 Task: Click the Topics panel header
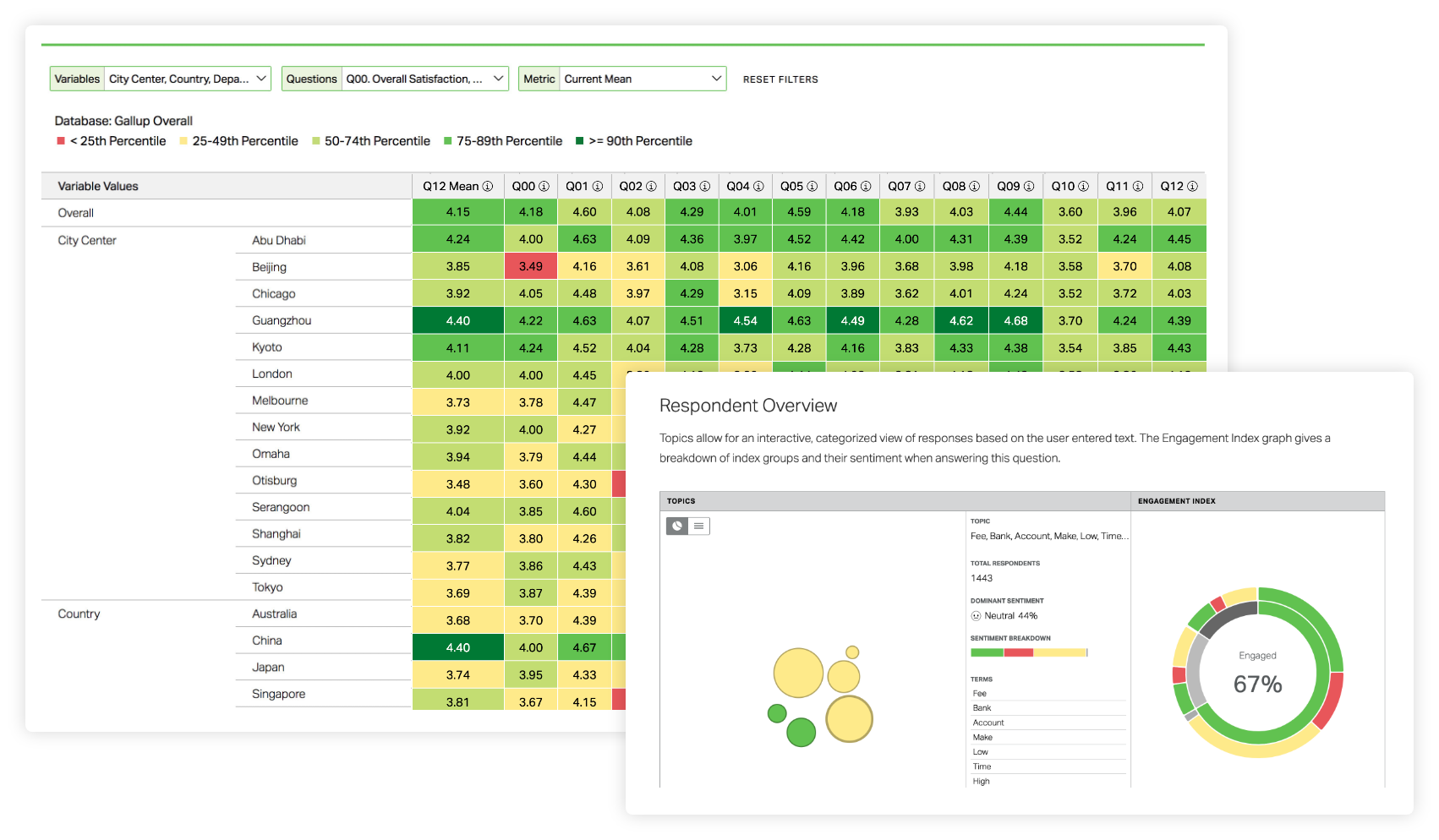(x=681, y=500)
